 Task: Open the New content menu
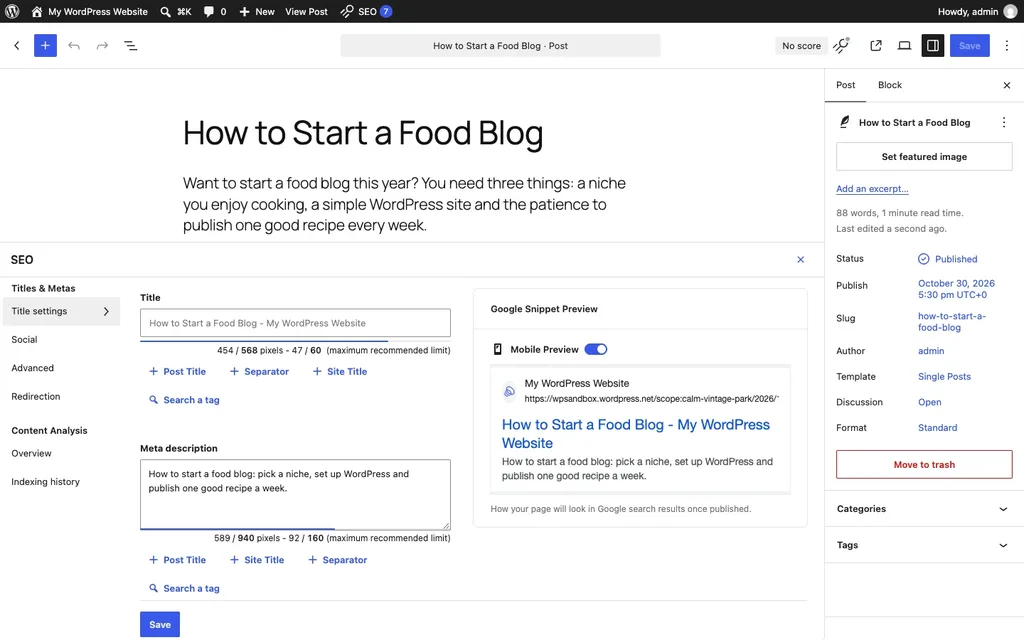click(257, 11)
